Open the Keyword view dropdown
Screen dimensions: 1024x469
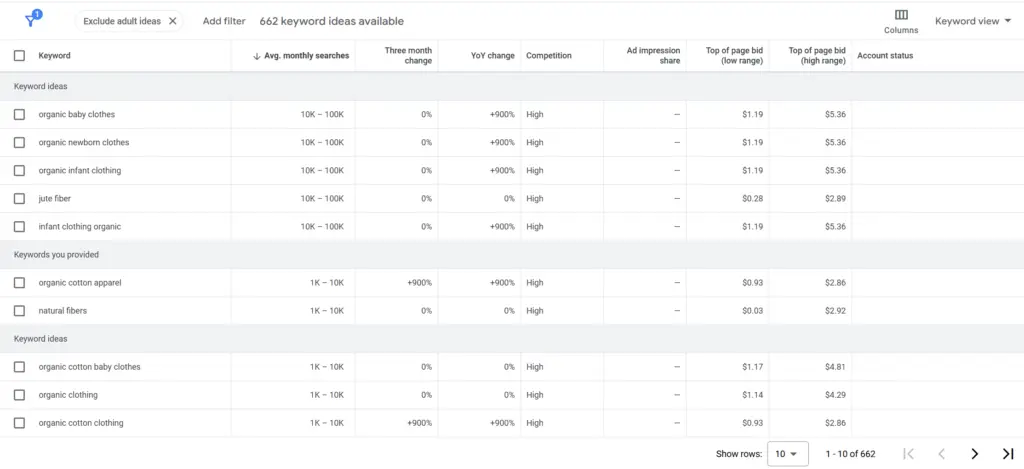click(x=972, y=21)
